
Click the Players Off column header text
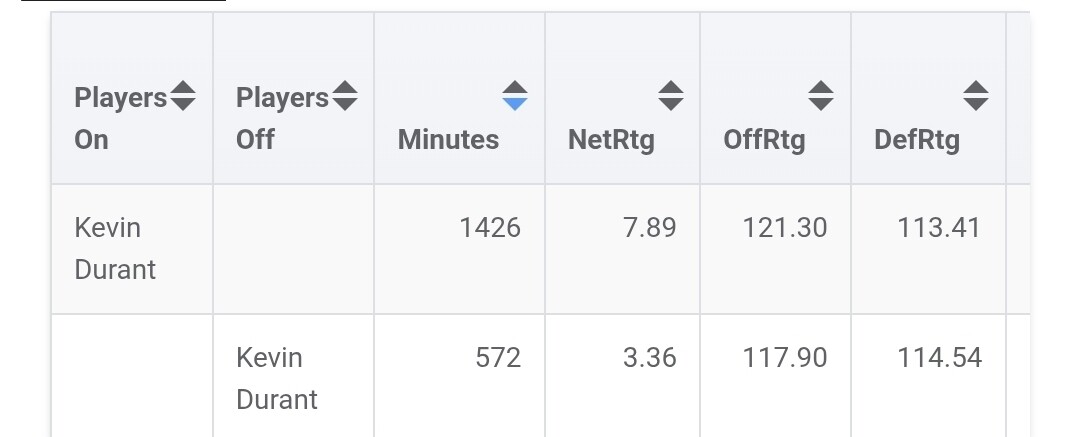[x=281, y=118]
